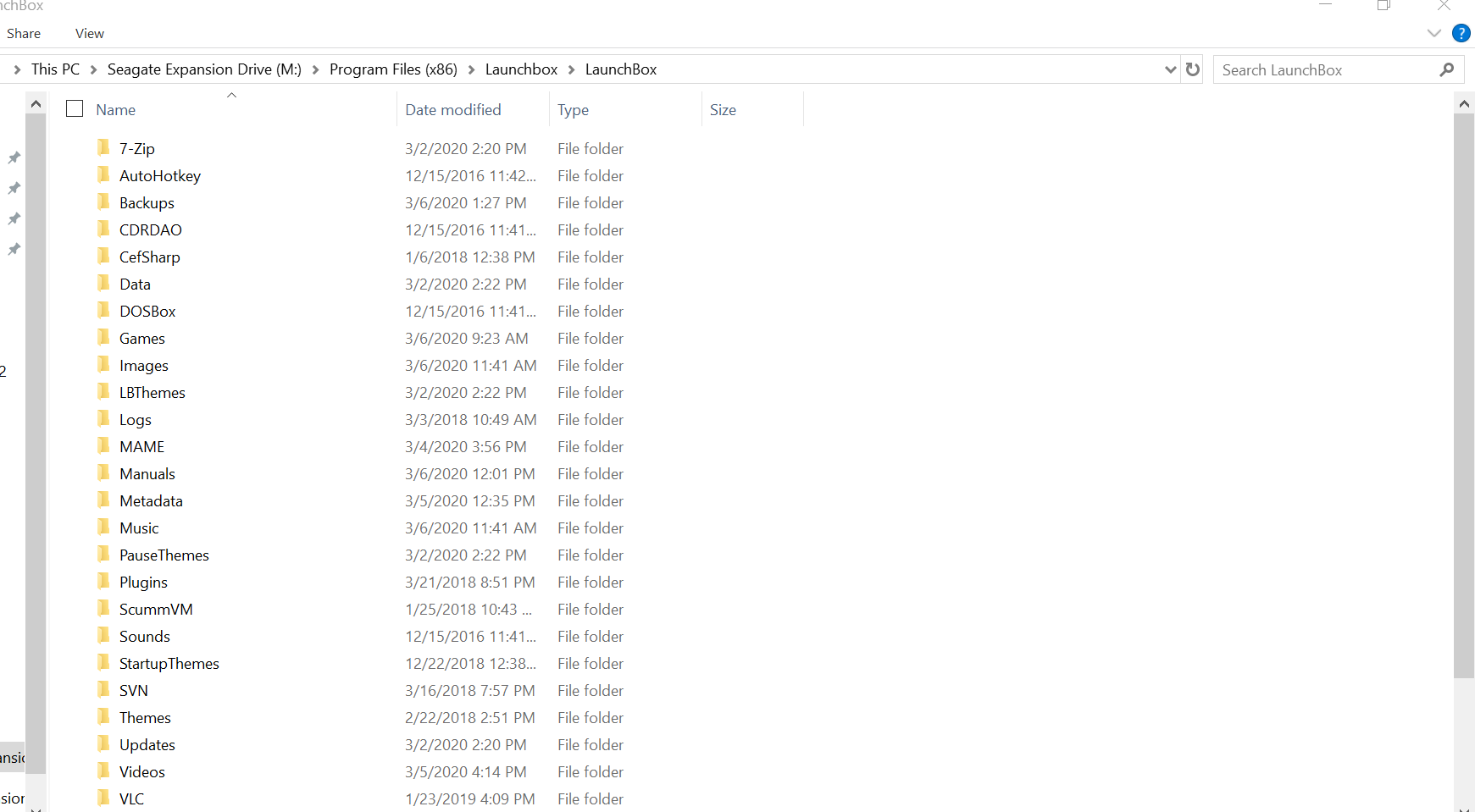The image size is (1475, 812).
Task: Toggle the select-all checkbox beside Name
Action: (x=75, y=108)
